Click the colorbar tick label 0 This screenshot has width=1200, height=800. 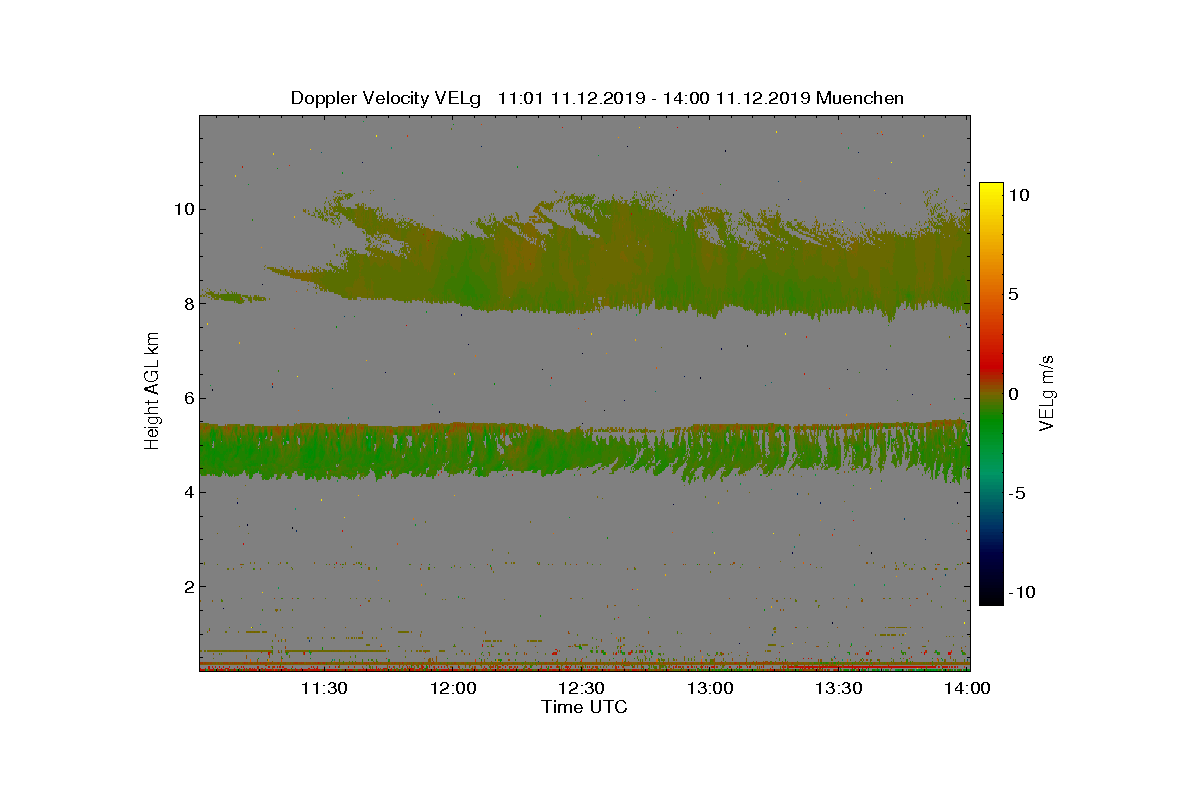[x=1013, y=394]
